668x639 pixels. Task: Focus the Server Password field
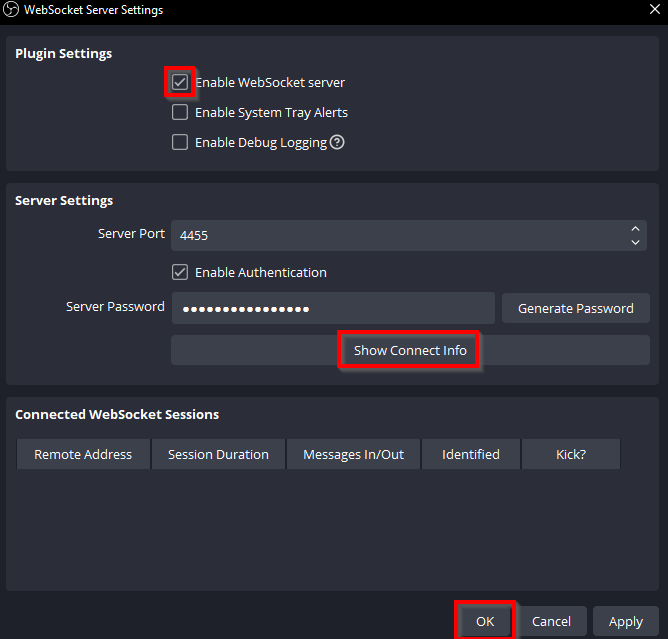(x=333, y=308)
